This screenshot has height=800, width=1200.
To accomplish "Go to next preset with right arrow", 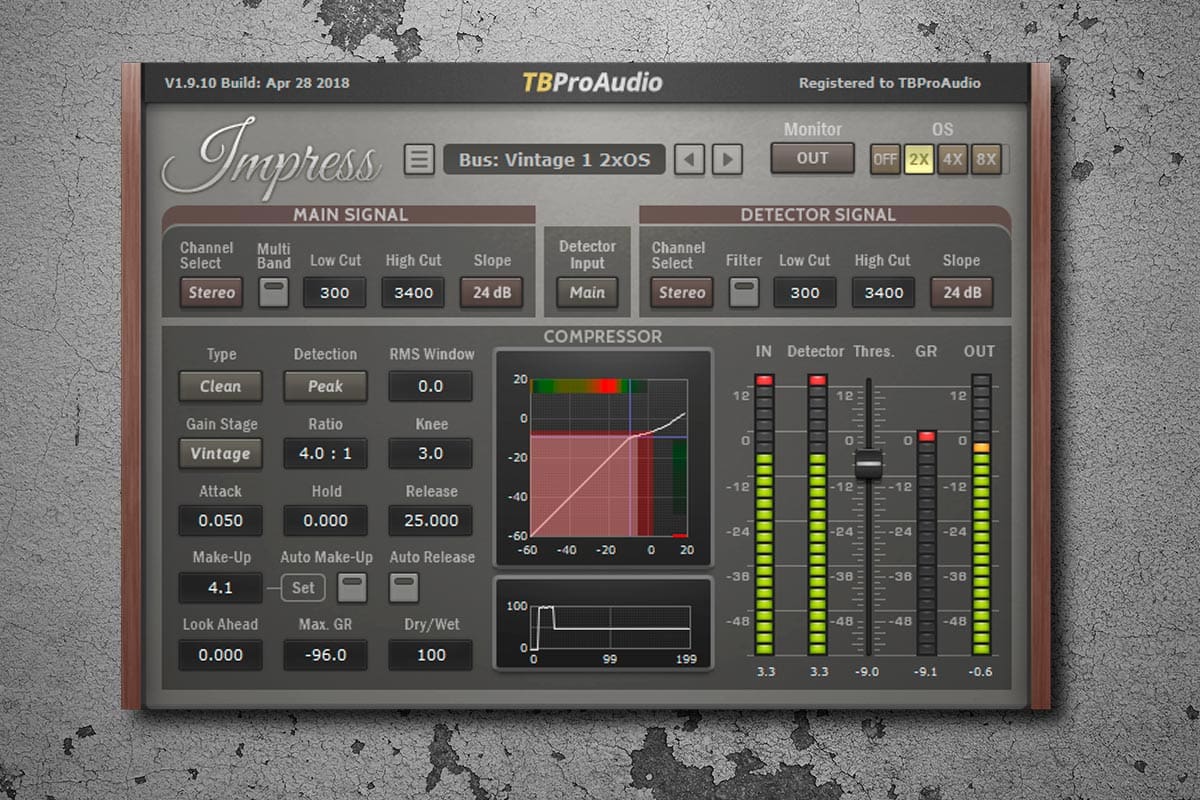I will pos(727,159).
